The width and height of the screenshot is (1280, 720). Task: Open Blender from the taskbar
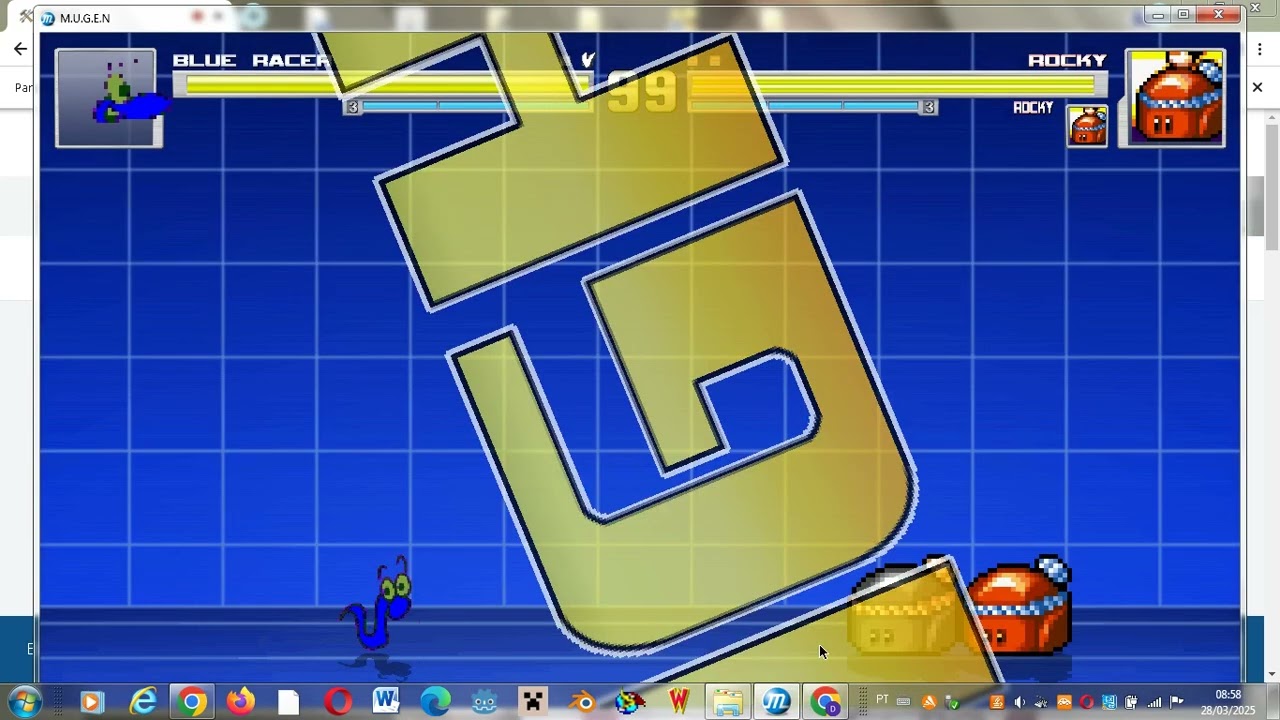tap(582, 702)
